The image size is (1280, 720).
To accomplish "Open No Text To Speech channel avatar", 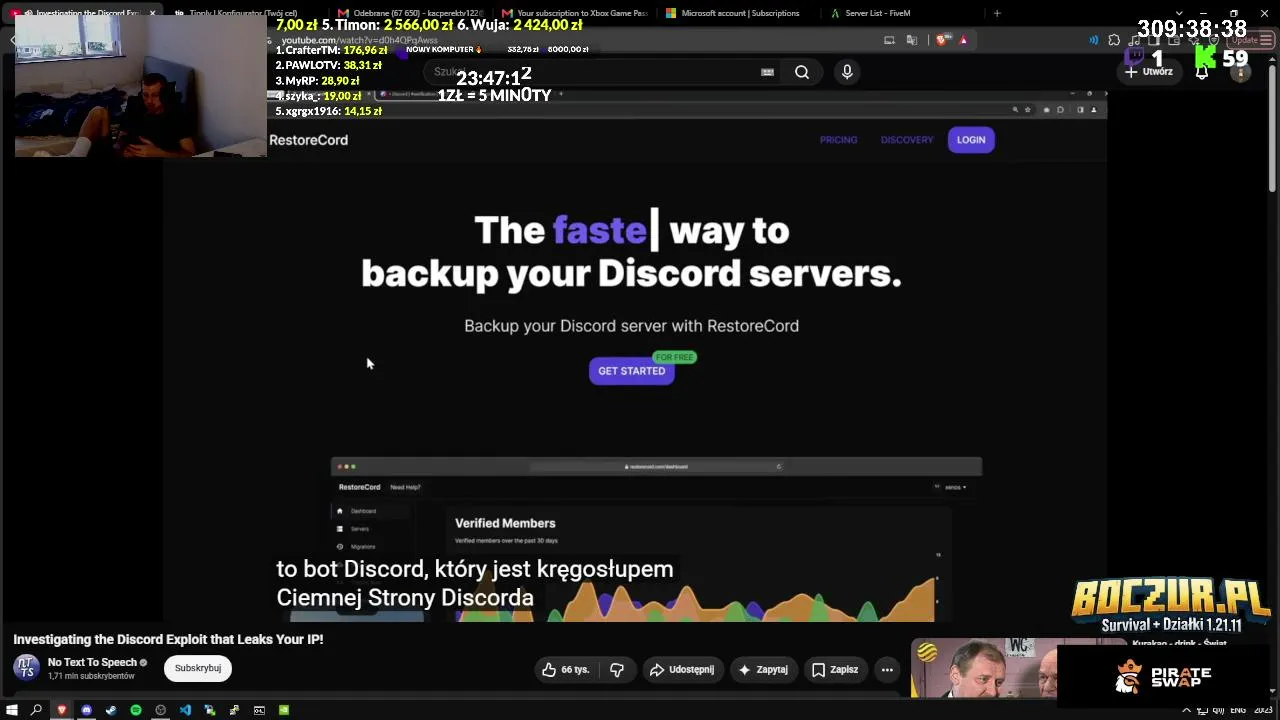I will [x=27, y=668].
